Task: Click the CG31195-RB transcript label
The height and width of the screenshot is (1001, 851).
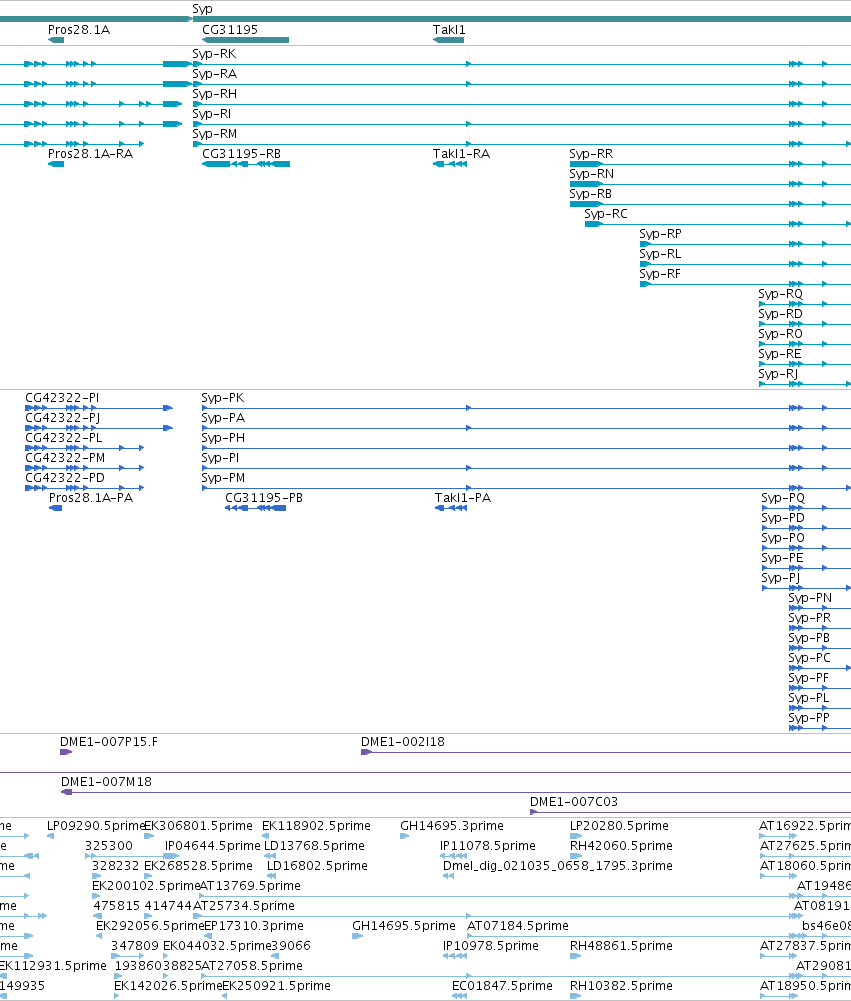Action: coord(241,154)
